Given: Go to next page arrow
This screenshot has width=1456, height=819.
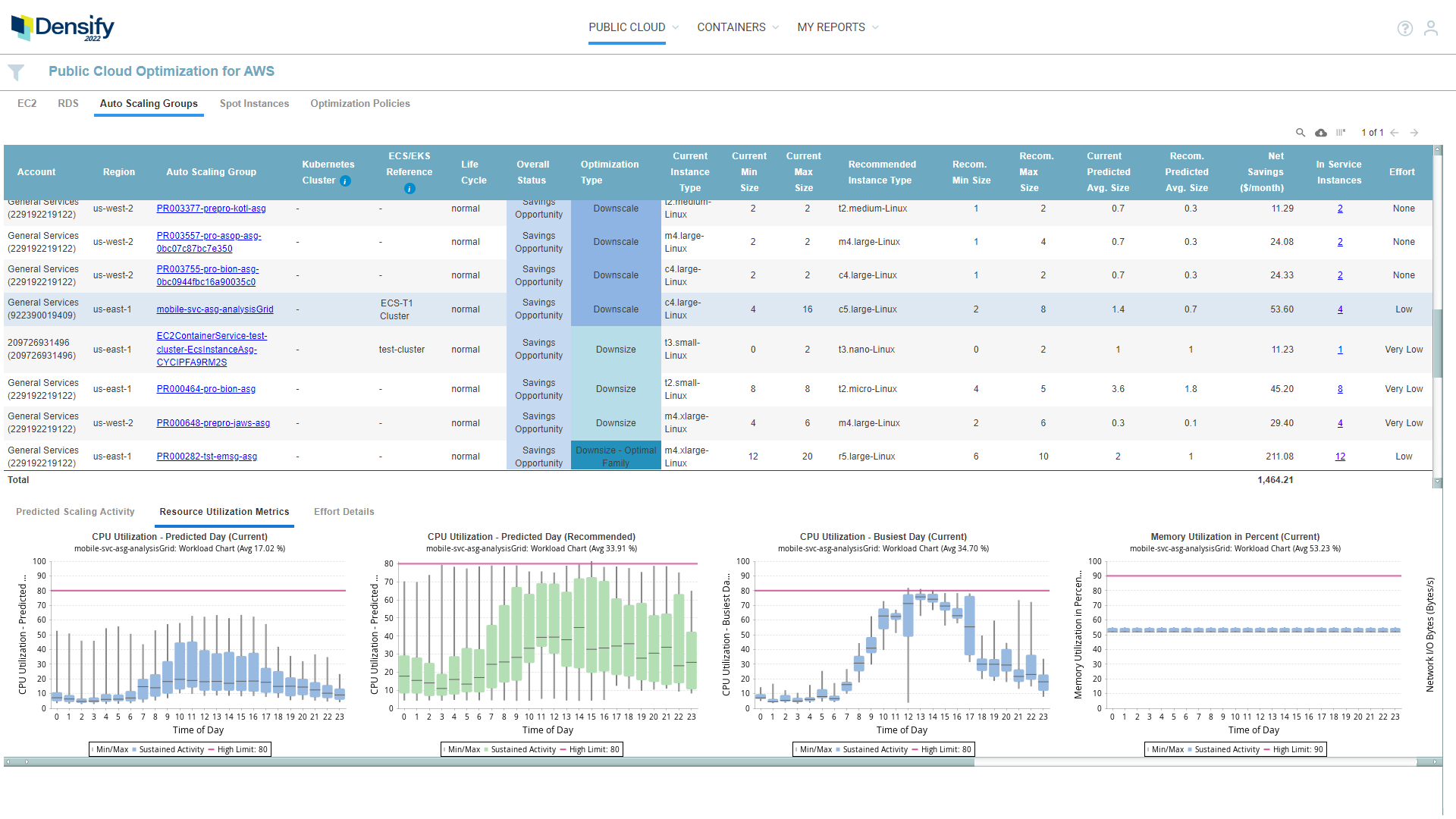Looking at the screenshot, I should [x=1414, y=133].
